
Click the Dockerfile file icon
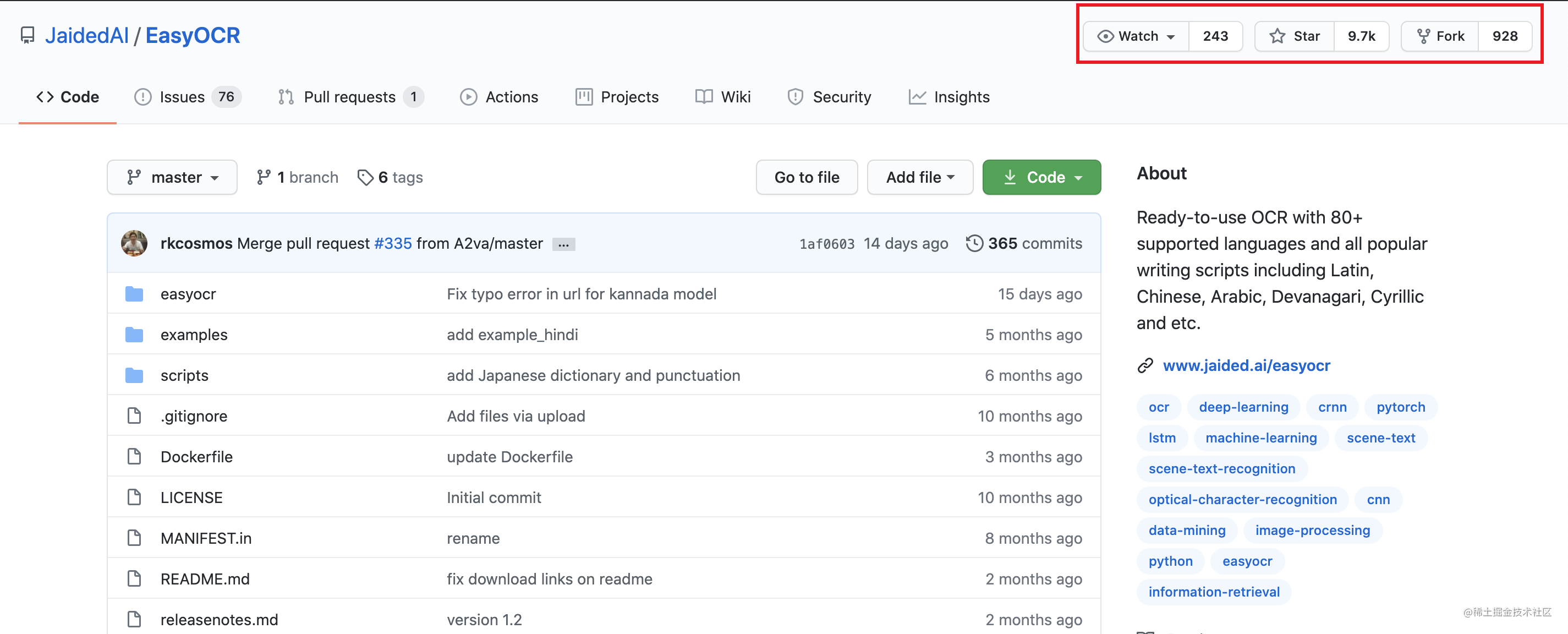pos(134,457)
